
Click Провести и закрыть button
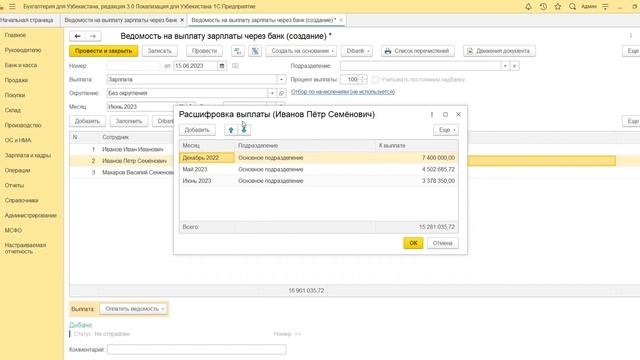point(104,51)
